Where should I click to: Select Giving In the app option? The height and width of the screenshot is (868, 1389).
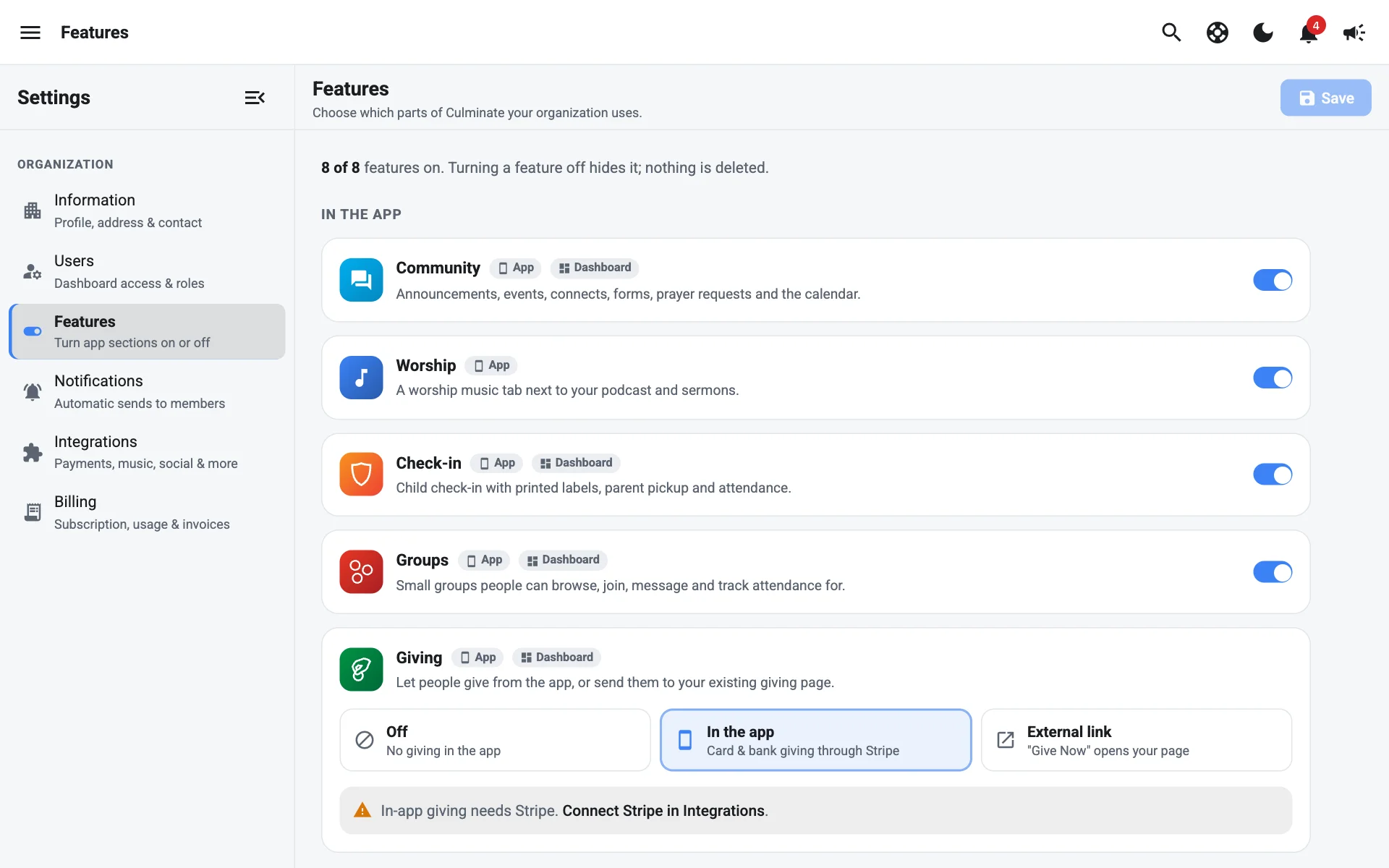pyautogui.click(x=816, y=740)
